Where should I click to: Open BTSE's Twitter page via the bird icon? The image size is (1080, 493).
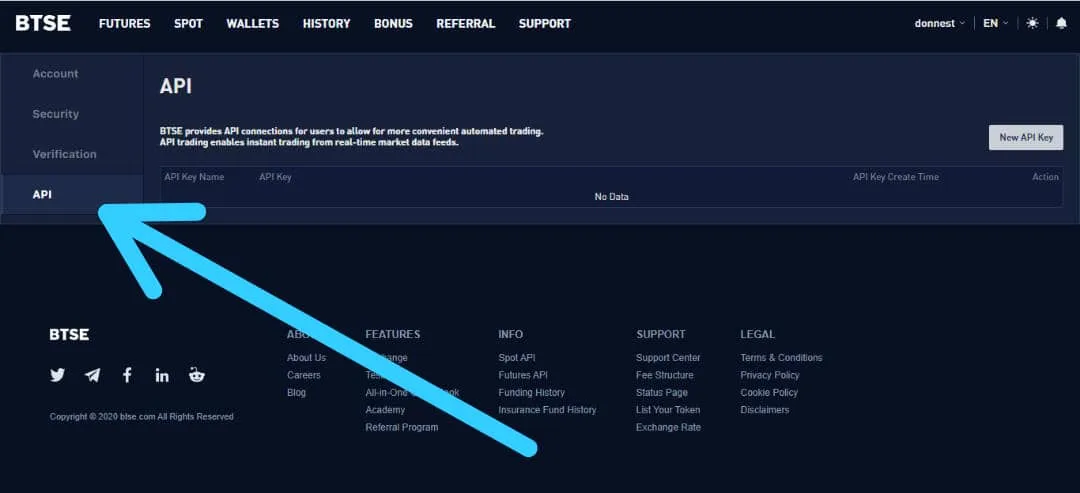click(x=58, y=375)
